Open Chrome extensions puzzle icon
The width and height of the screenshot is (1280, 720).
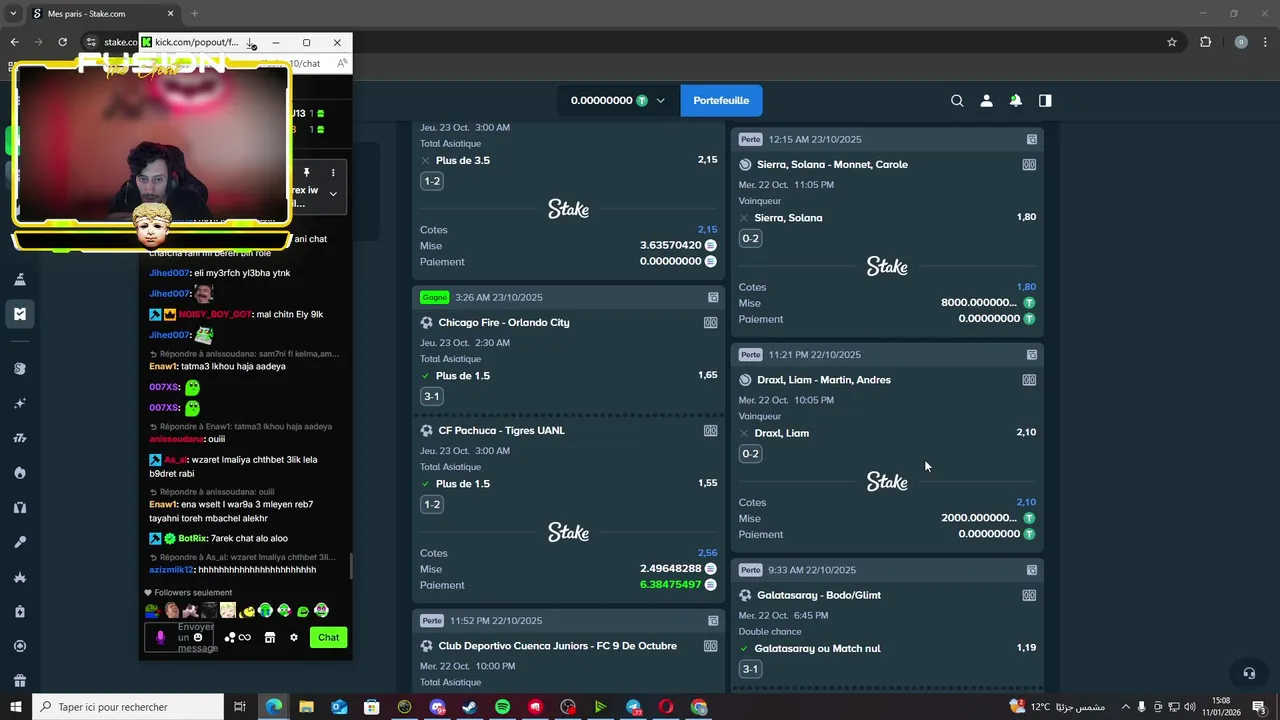click(1205, 42)
